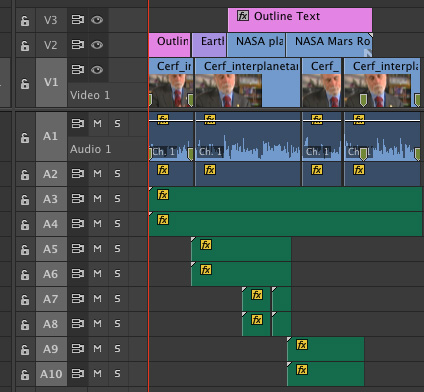Toggle track lock for A1
The height and width of the screenshot is (392, 424).
pos(25,137)
